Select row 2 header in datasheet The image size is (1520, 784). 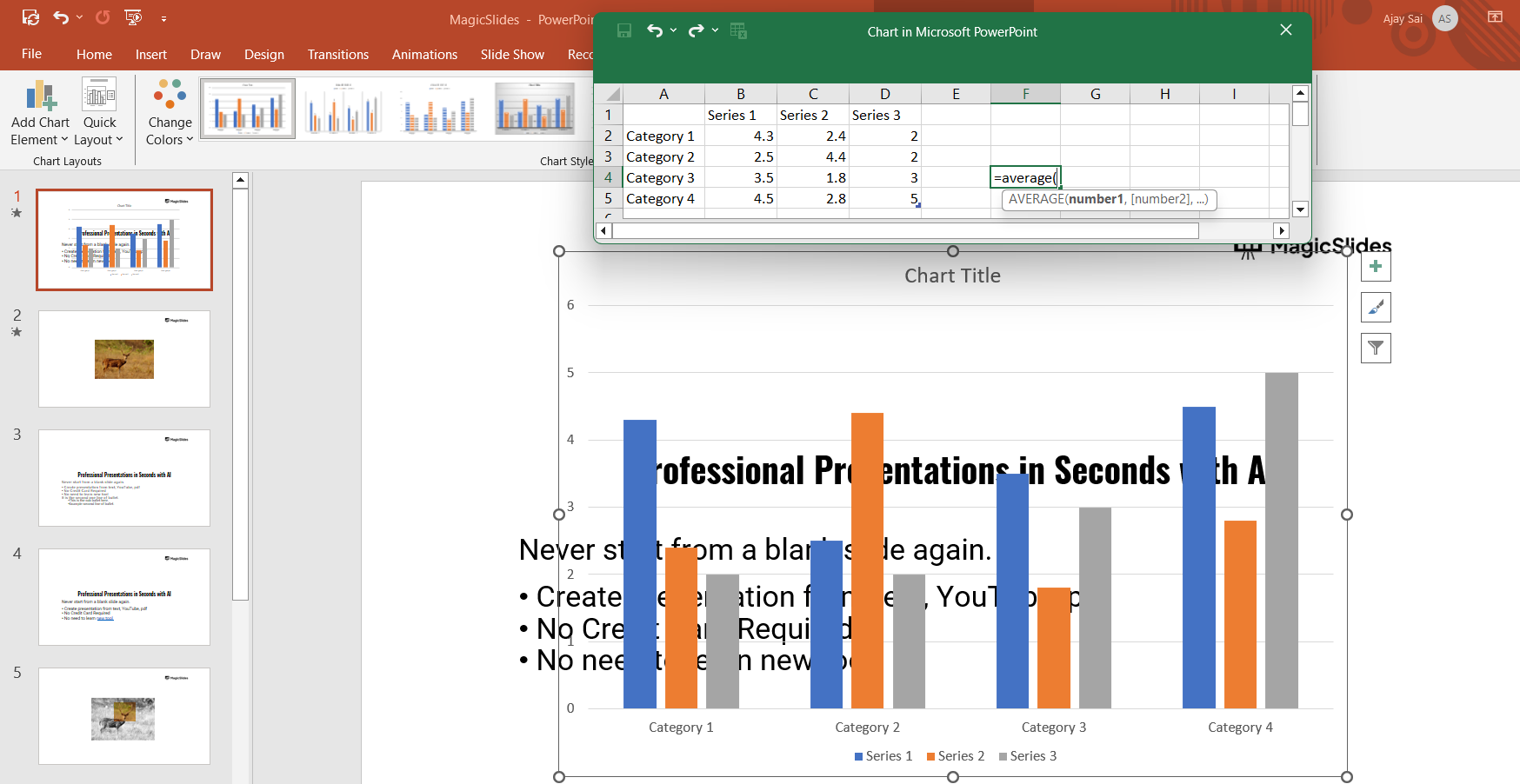(609, 136)
